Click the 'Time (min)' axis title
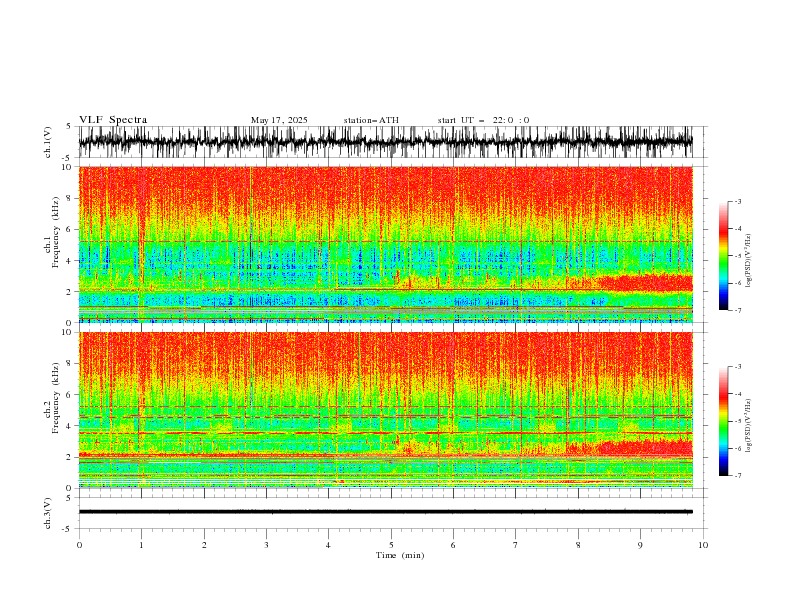Image resolution: width=792 pixels, height=612 pixels. [400, 555]
